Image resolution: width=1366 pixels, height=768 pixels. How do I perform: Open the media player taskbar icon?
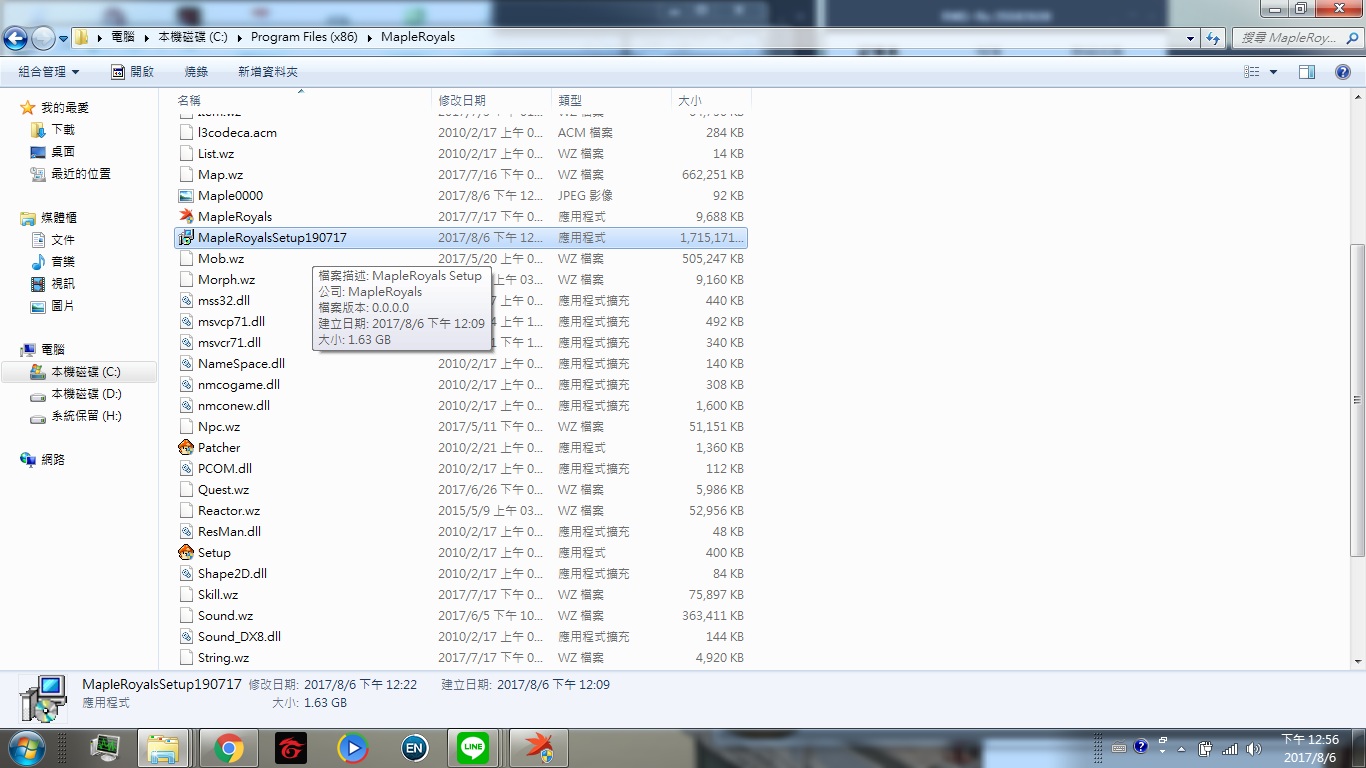coord(352,748)
